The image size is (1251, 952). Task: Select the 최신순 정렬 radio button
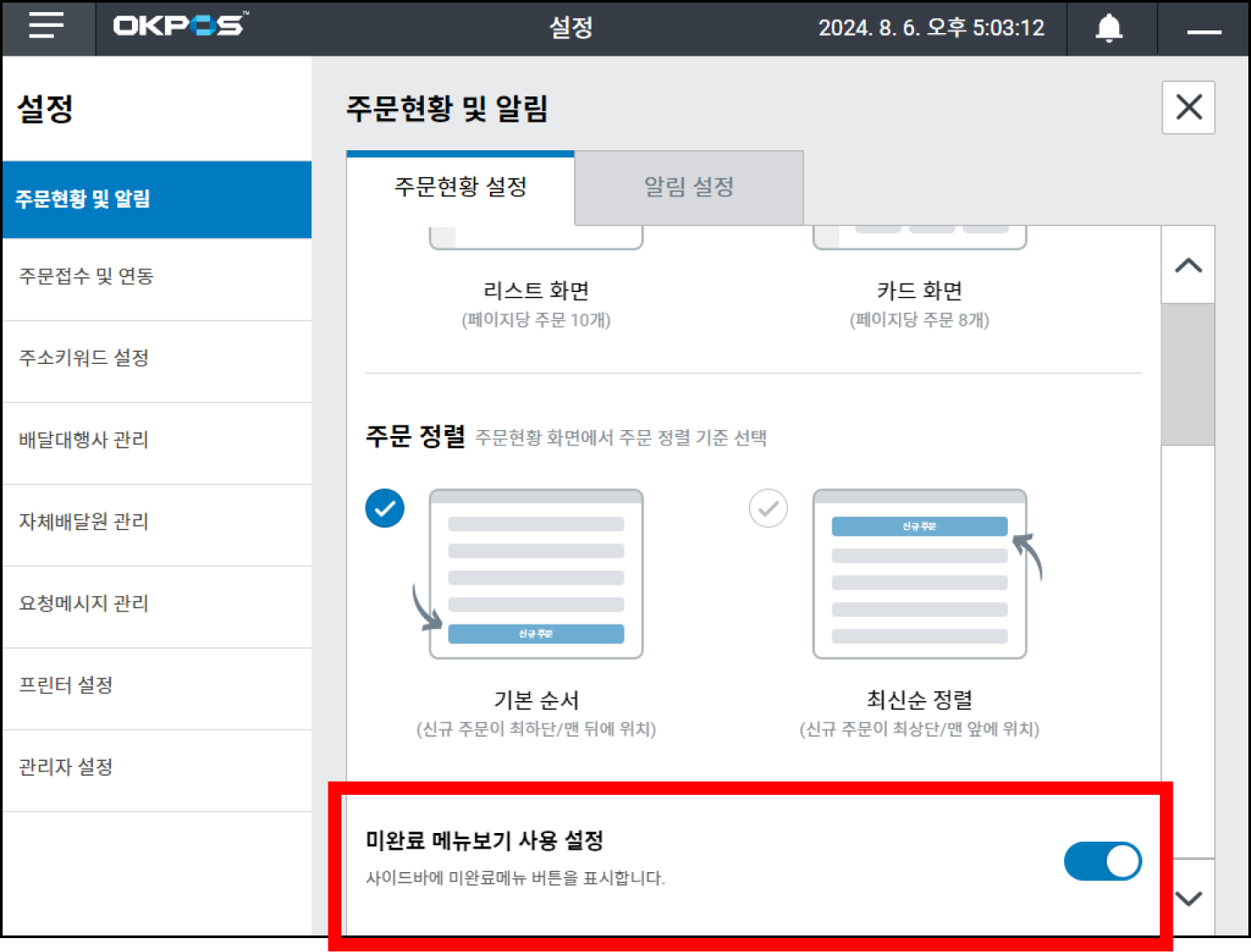pyautogui.click(x=768, y=508)
